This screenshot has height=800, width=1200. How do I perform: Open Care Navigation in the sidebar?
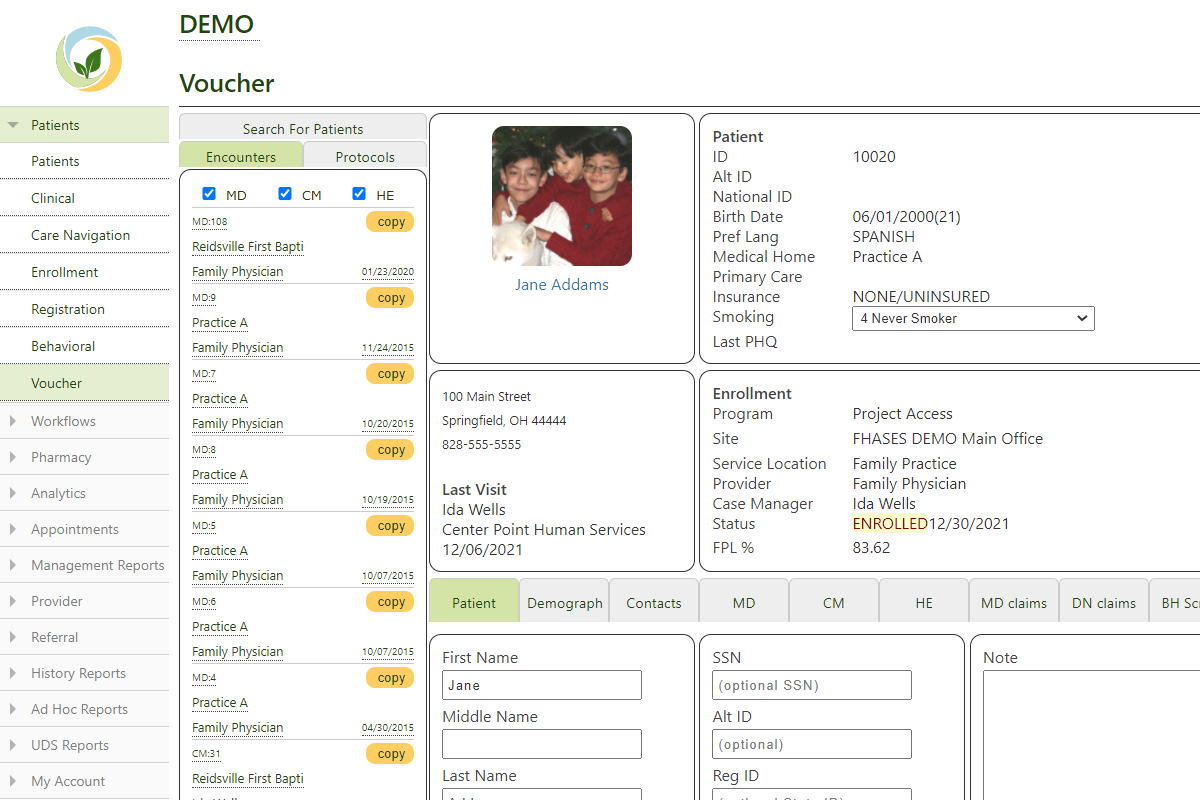[84, 235]
